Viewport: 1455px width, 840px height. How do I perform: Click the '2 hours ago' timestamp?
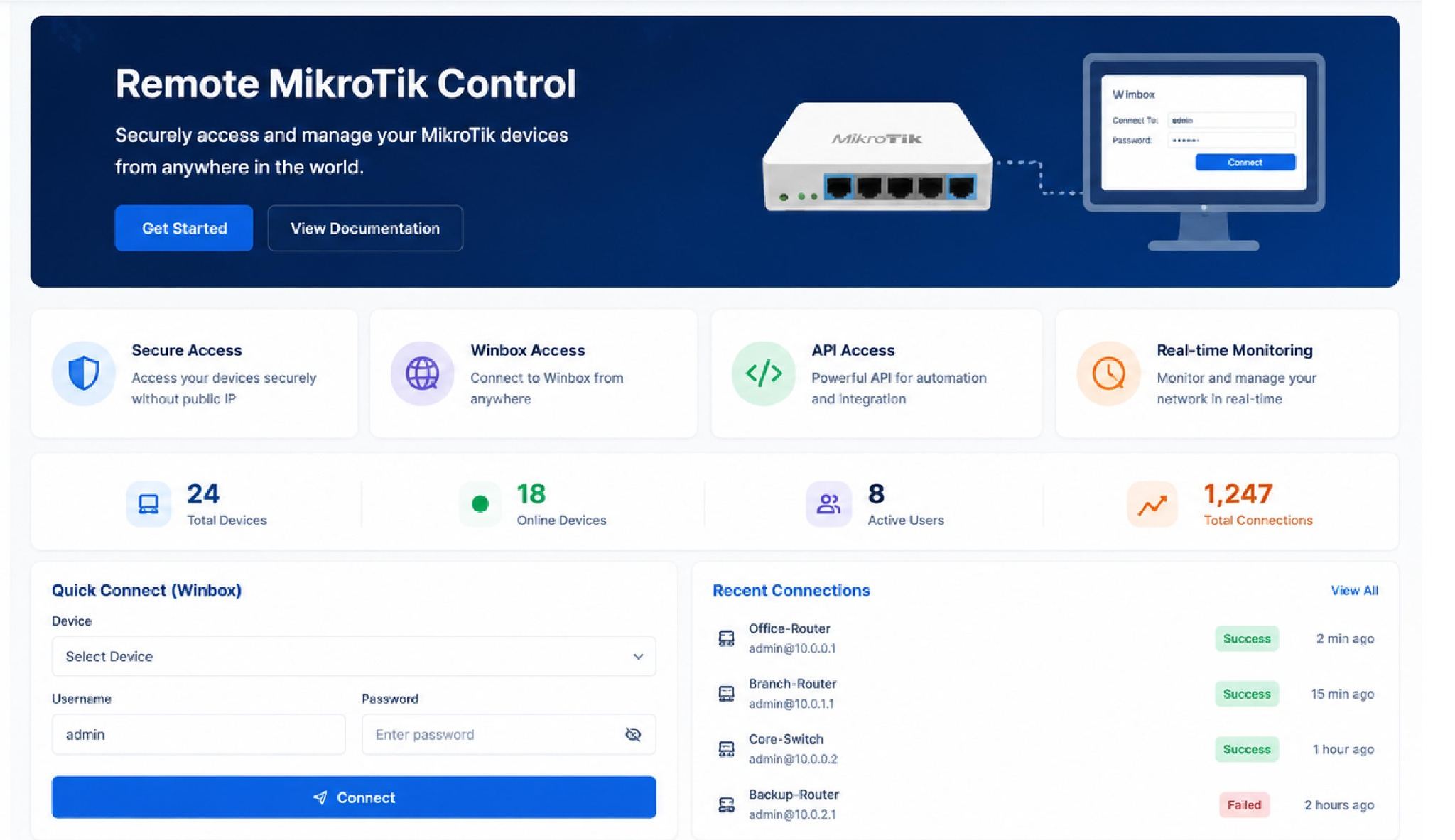(1339, 804)
